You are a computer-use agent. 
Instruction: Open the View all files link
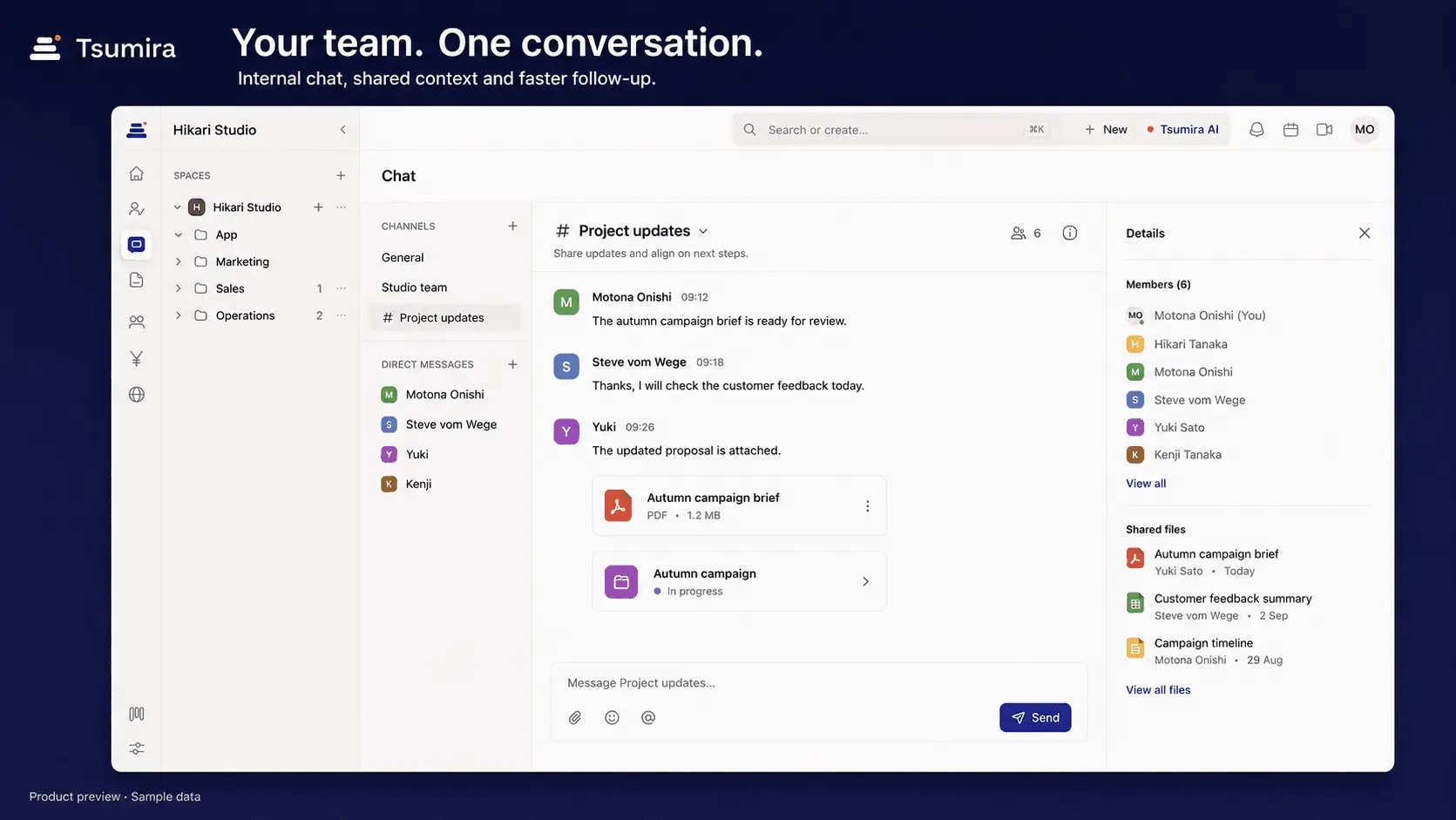pyautogui.click(x=1158, y=689)
